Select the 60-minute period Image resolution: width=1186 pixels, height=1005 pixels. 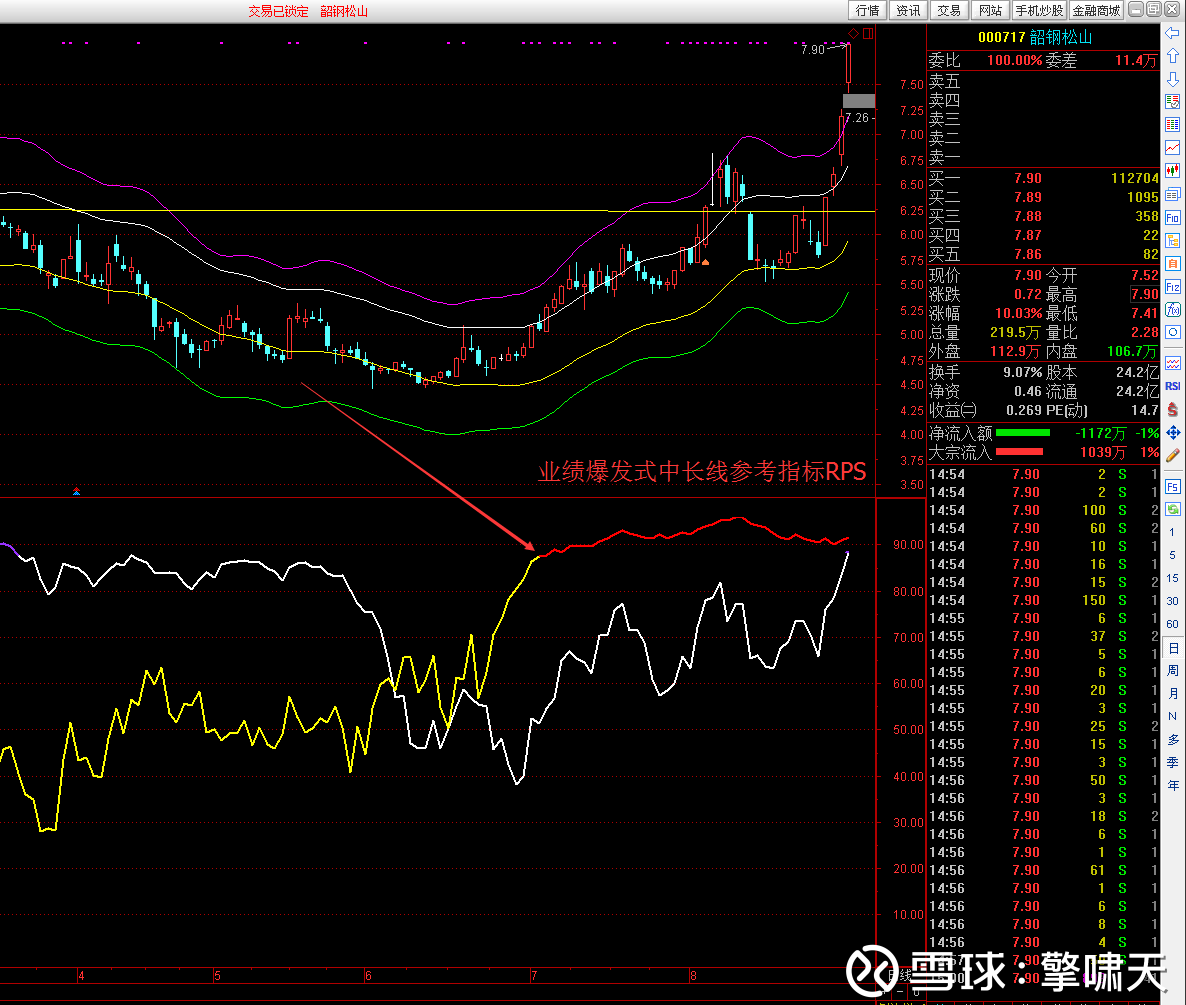pos(1172,625)
